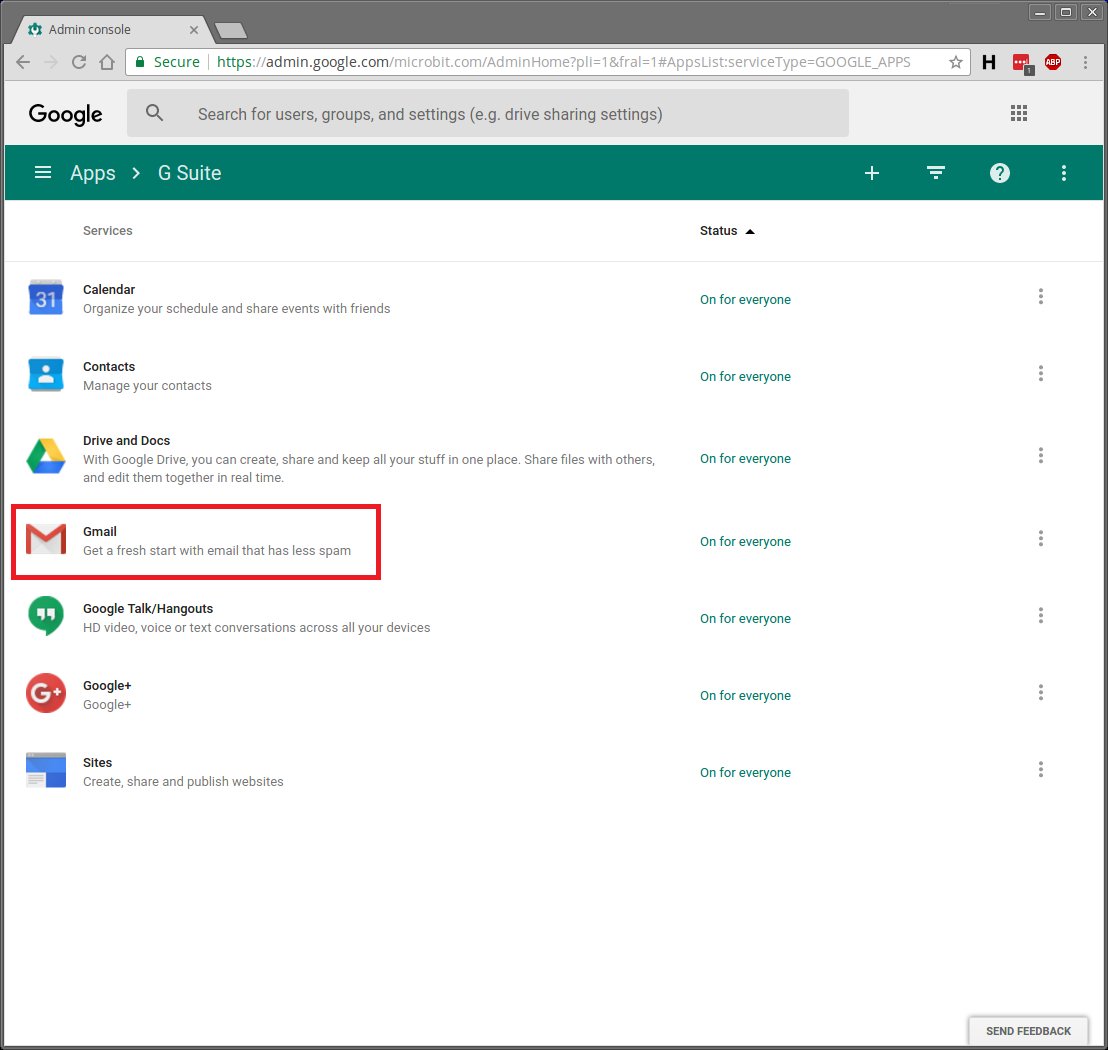1108x1050 pixels.
Task: Open the Calendar service
Action: pos(109,290)
